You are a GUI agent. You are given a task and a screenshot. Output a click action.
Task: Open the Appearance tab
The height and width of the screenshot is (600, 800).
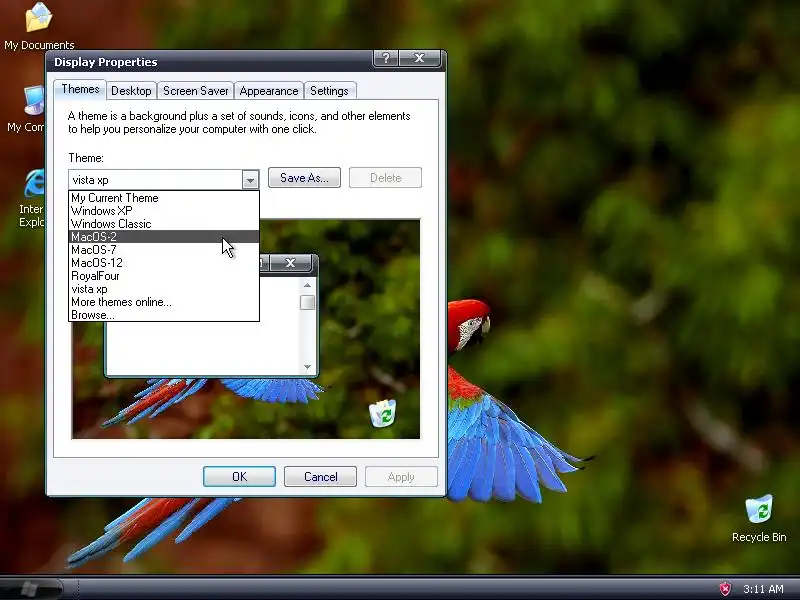point(268,91)
